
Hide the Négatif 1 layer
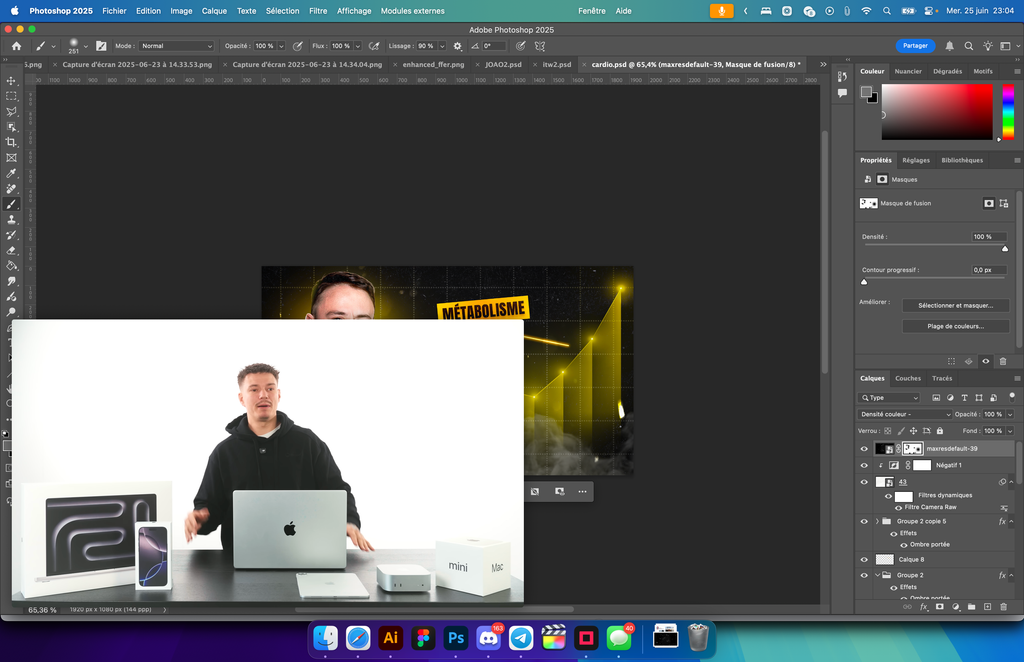point(864,465)
